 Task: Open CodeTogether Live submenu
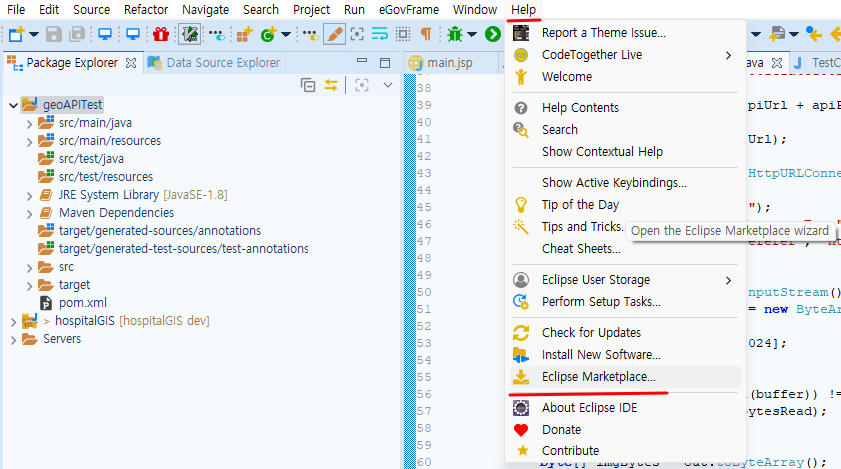(625, 55)
